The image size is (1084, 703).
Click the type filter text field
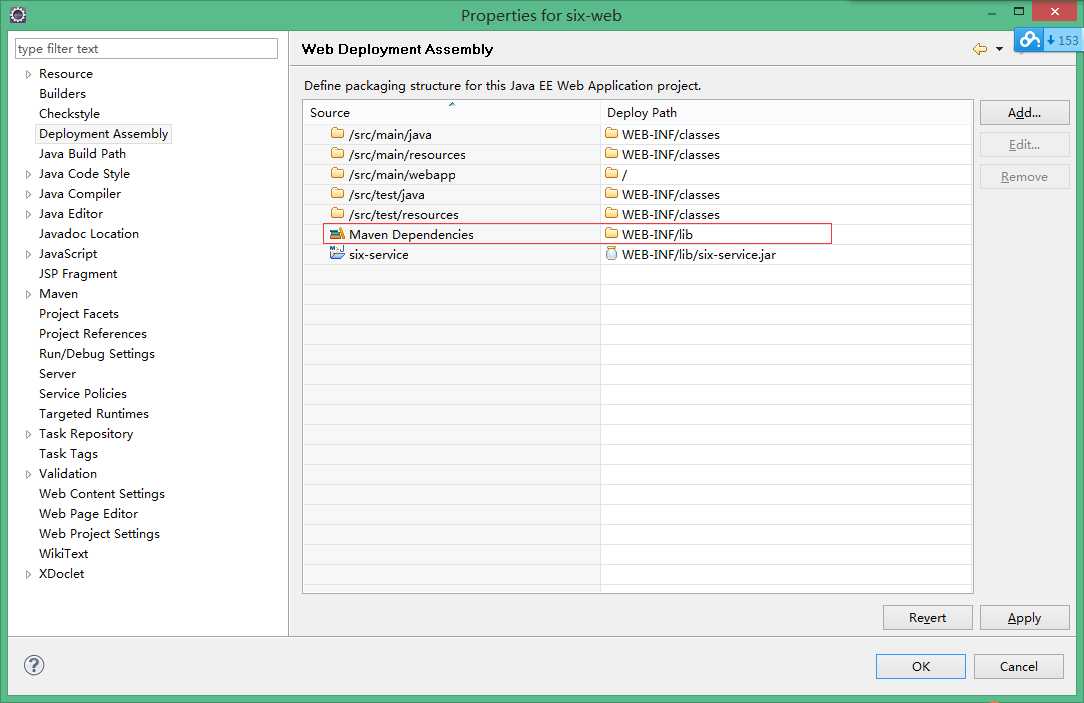[x=146, y=49]
